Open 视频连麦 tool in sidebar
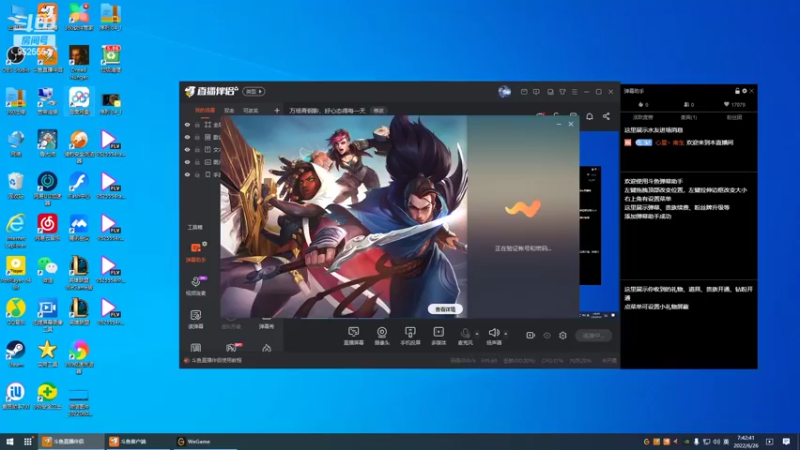 tap(196, 286)
